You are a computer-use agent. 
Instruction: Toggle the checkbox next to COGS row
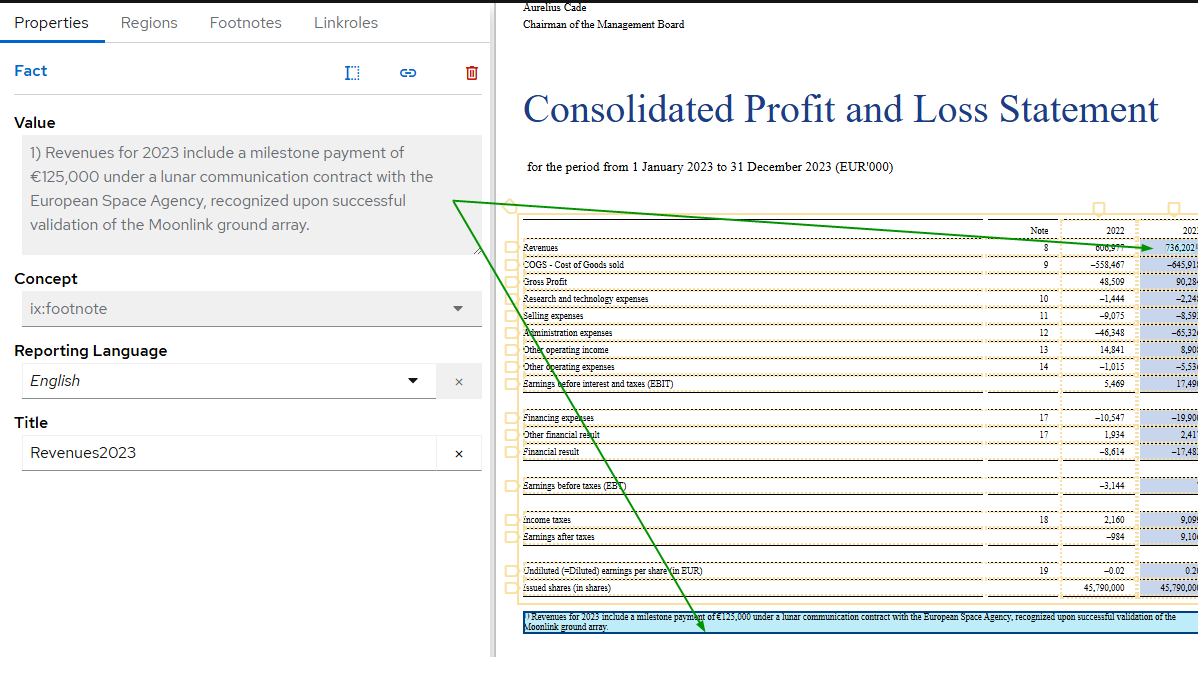click(510, 263)
